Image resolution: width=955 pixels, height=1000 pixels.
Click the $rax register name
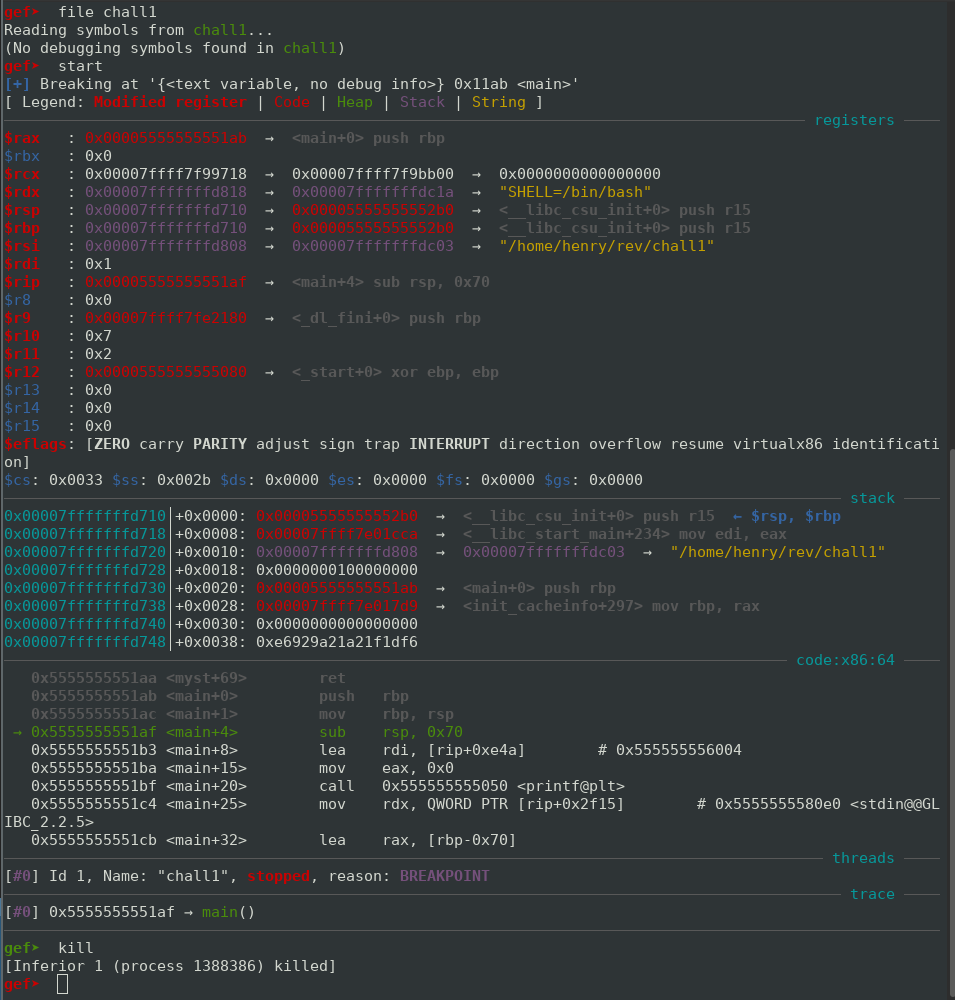pos(22,138)
